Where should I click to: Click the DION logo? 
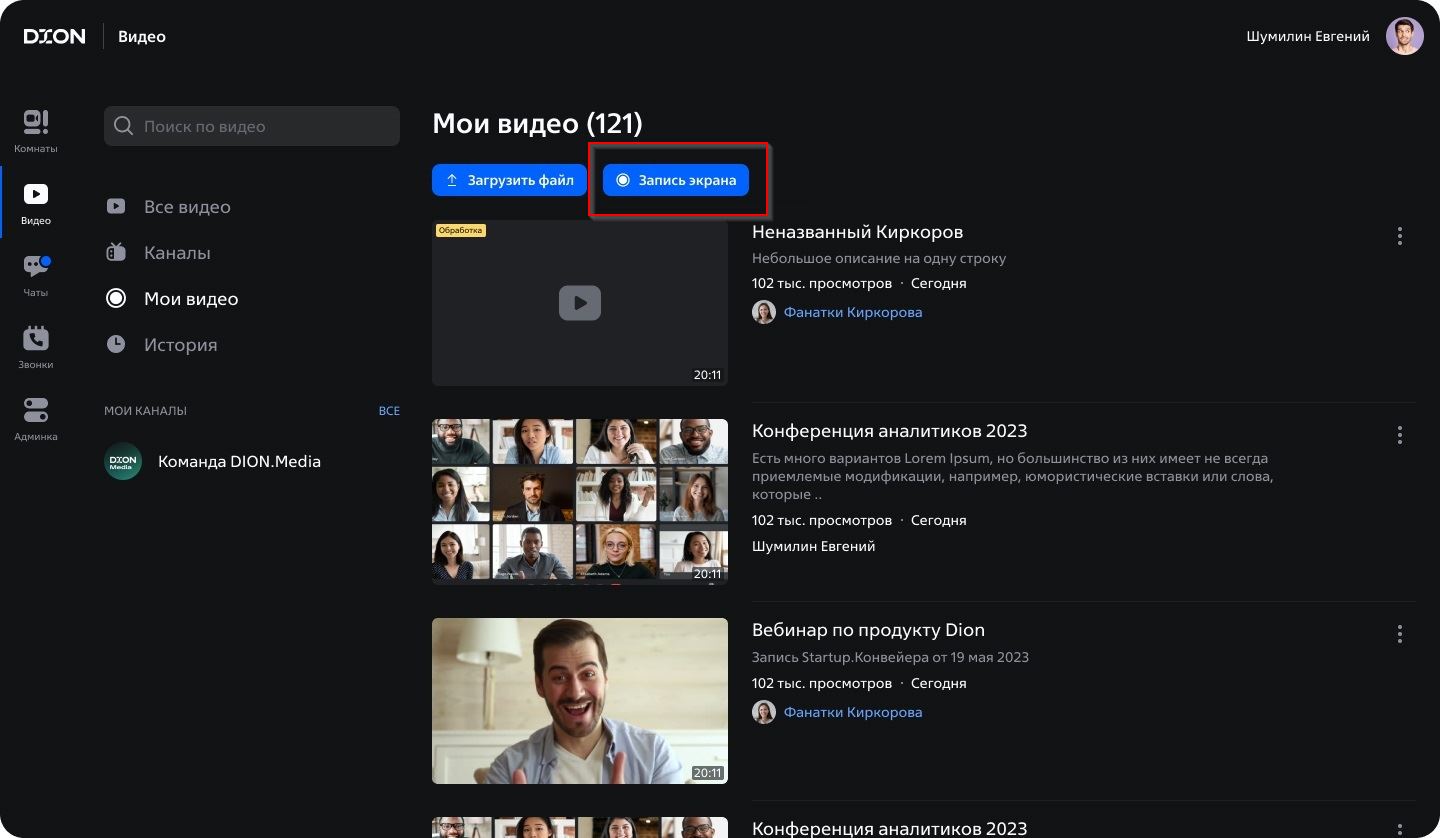(55, 37)
